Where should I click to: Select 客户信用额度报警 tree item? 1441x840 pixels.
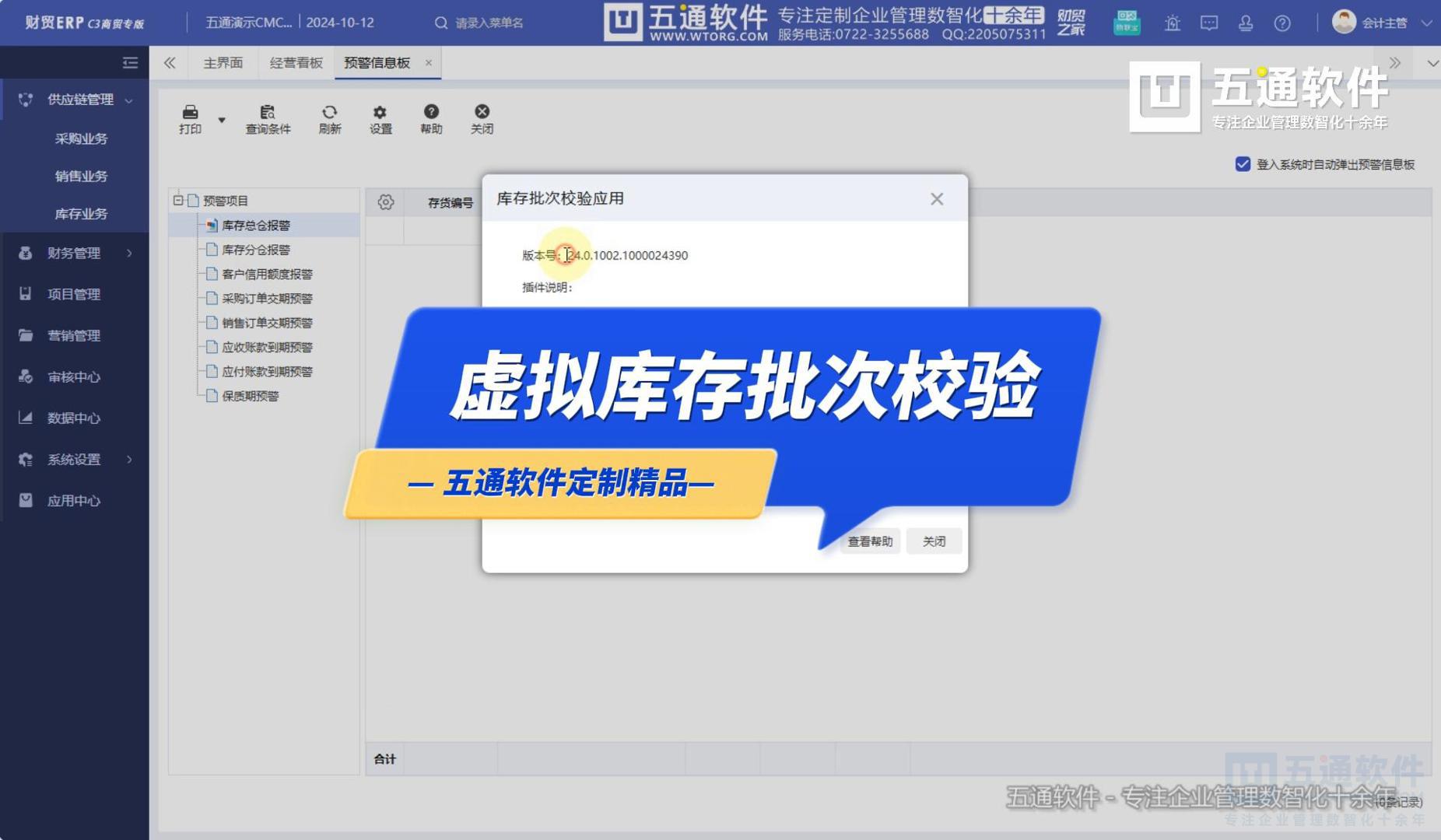pos(267,274)
